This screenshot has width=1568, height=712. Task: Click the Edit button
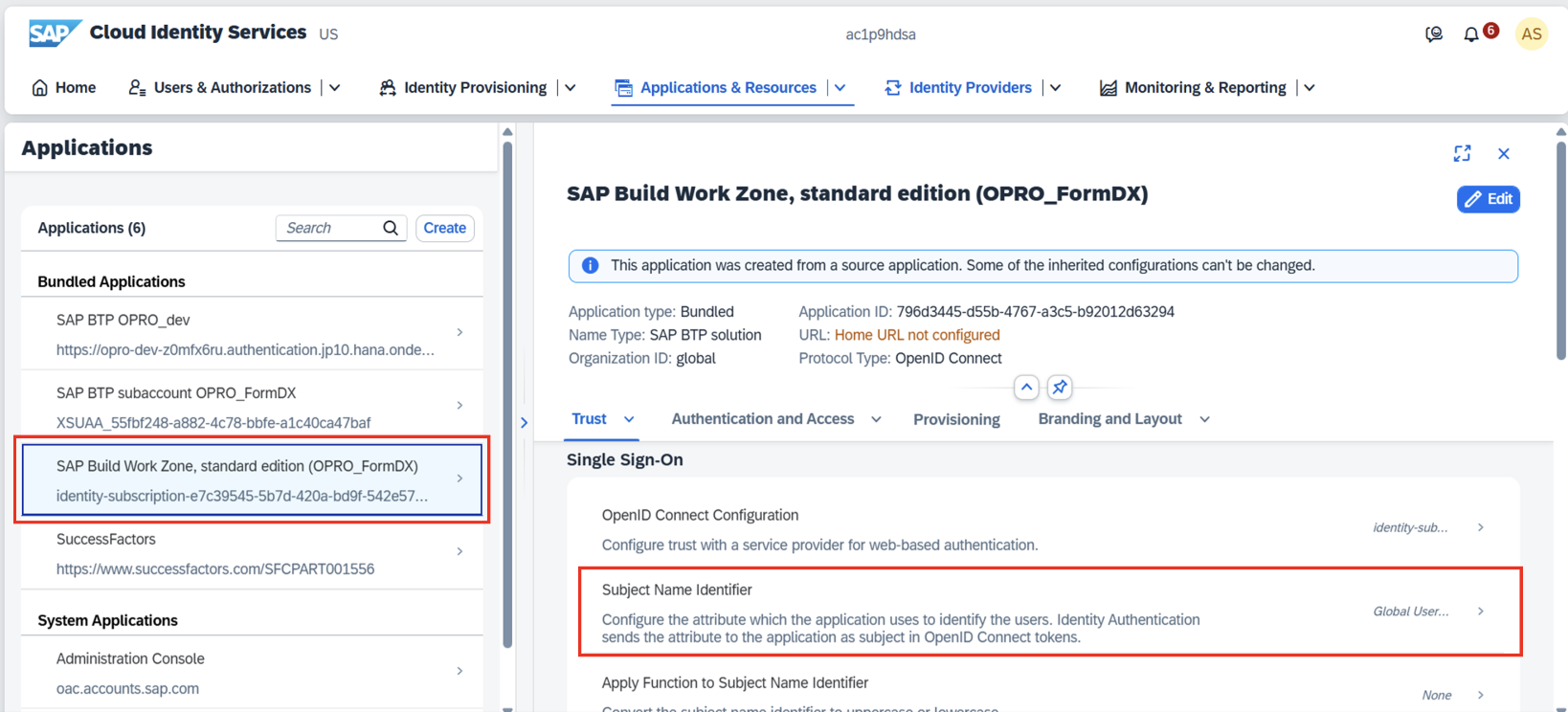coord(1488,199)
